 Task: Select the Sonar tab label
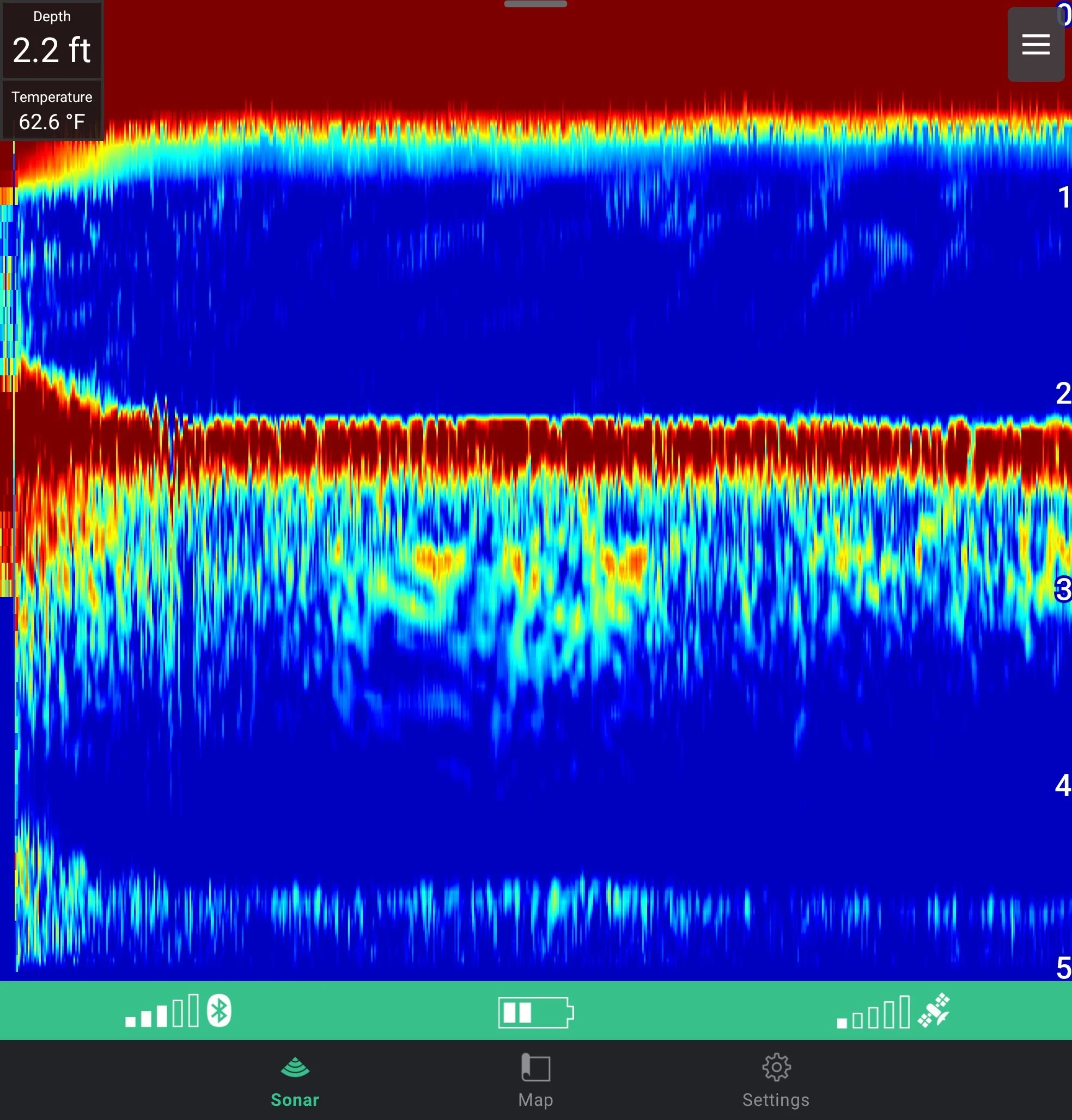coord(295,1100)
